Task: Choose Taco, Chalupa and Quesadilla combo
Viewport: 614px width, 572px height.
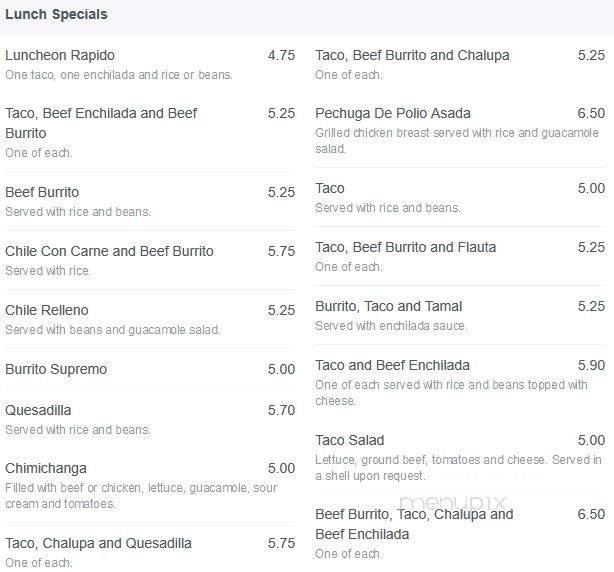Action: click(x=98, y=543)
